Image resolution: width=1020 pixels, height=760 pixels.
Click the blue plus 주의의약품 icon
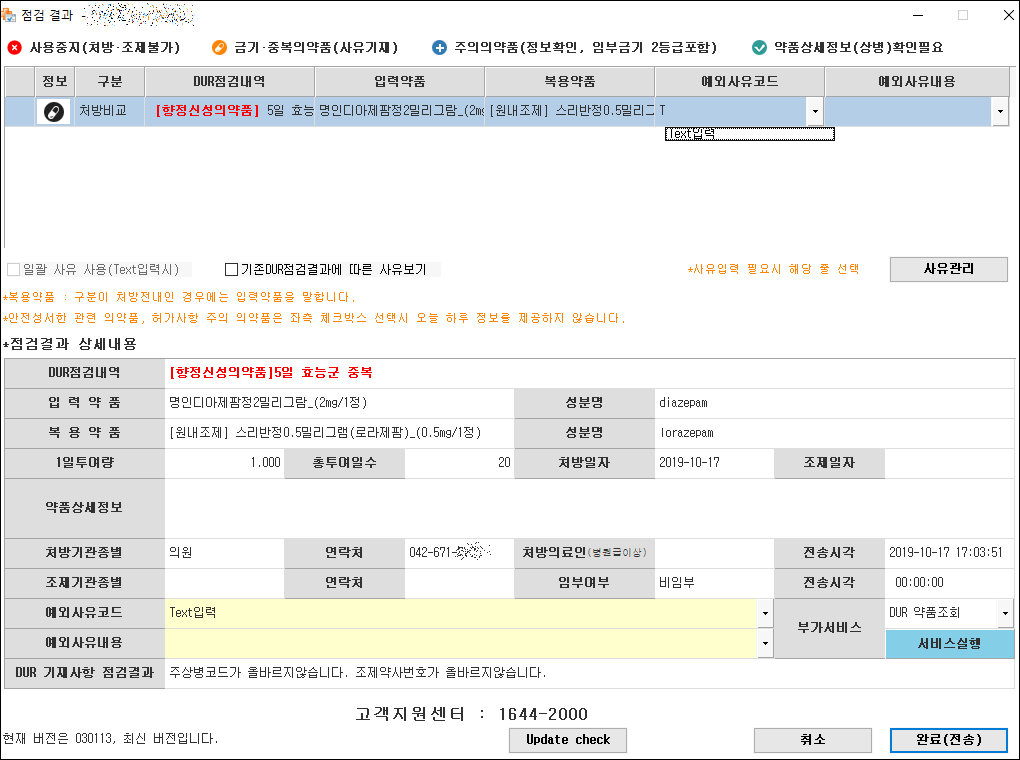click(439, 47)
